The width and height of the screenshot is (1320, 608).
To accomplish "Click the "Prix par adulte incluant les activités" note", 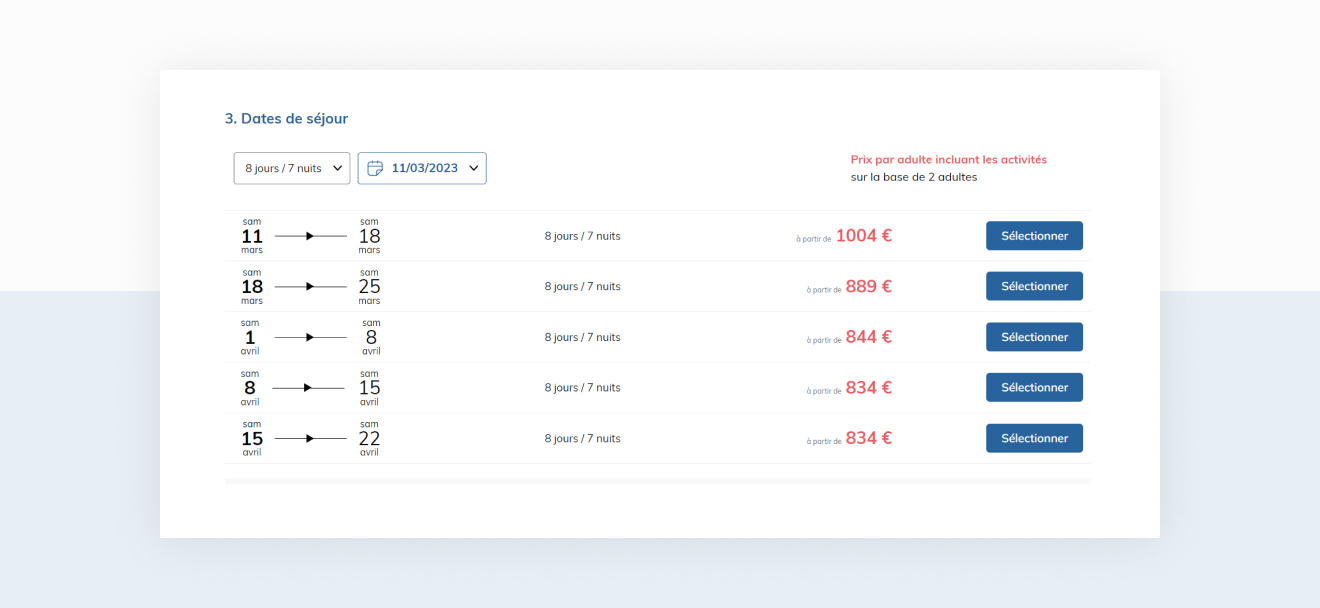I will [x=948, y=159].
